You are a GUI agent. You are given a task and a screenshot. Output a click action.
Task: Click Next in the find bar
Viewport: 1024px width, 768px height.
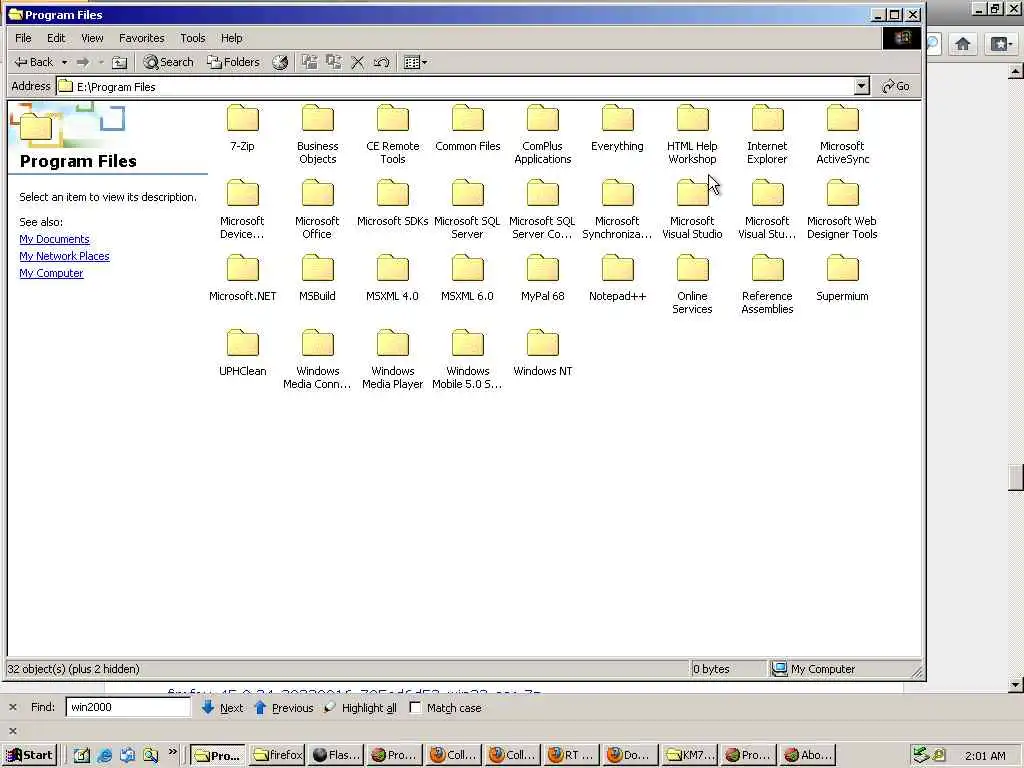(x=223, y=708)
